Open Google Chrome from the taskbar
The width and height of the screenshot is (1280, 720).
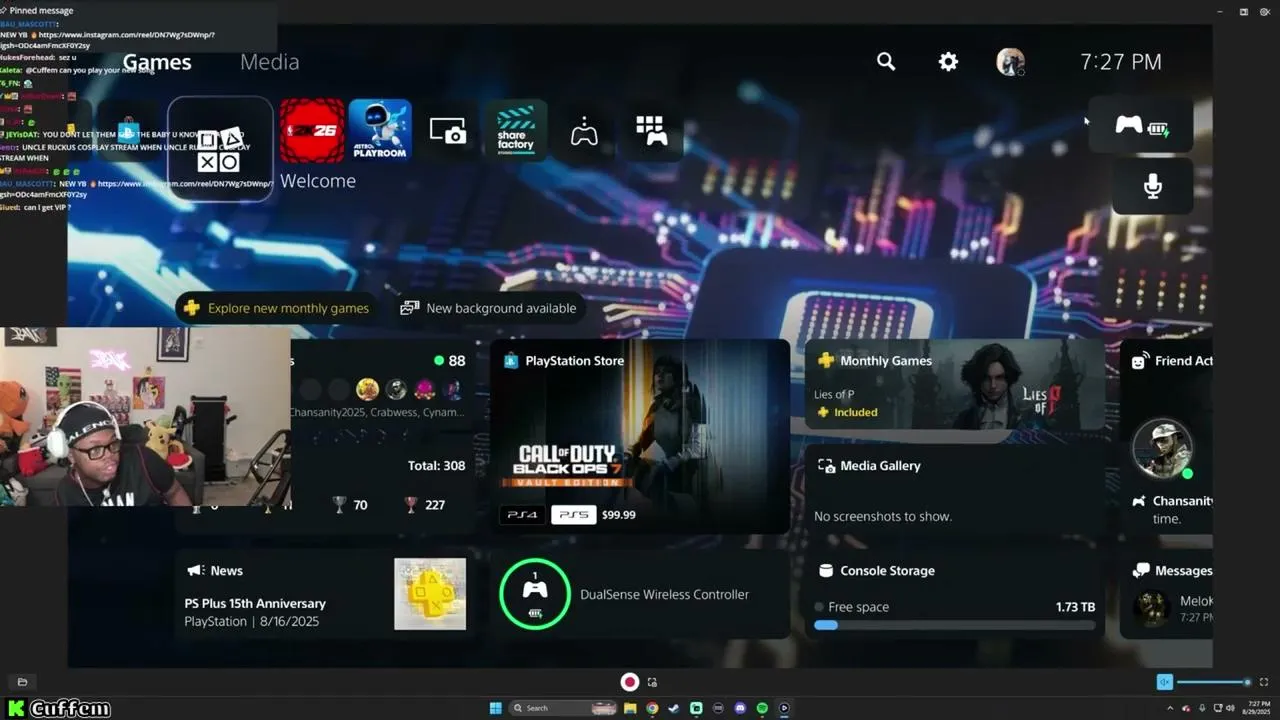[652, 709]
